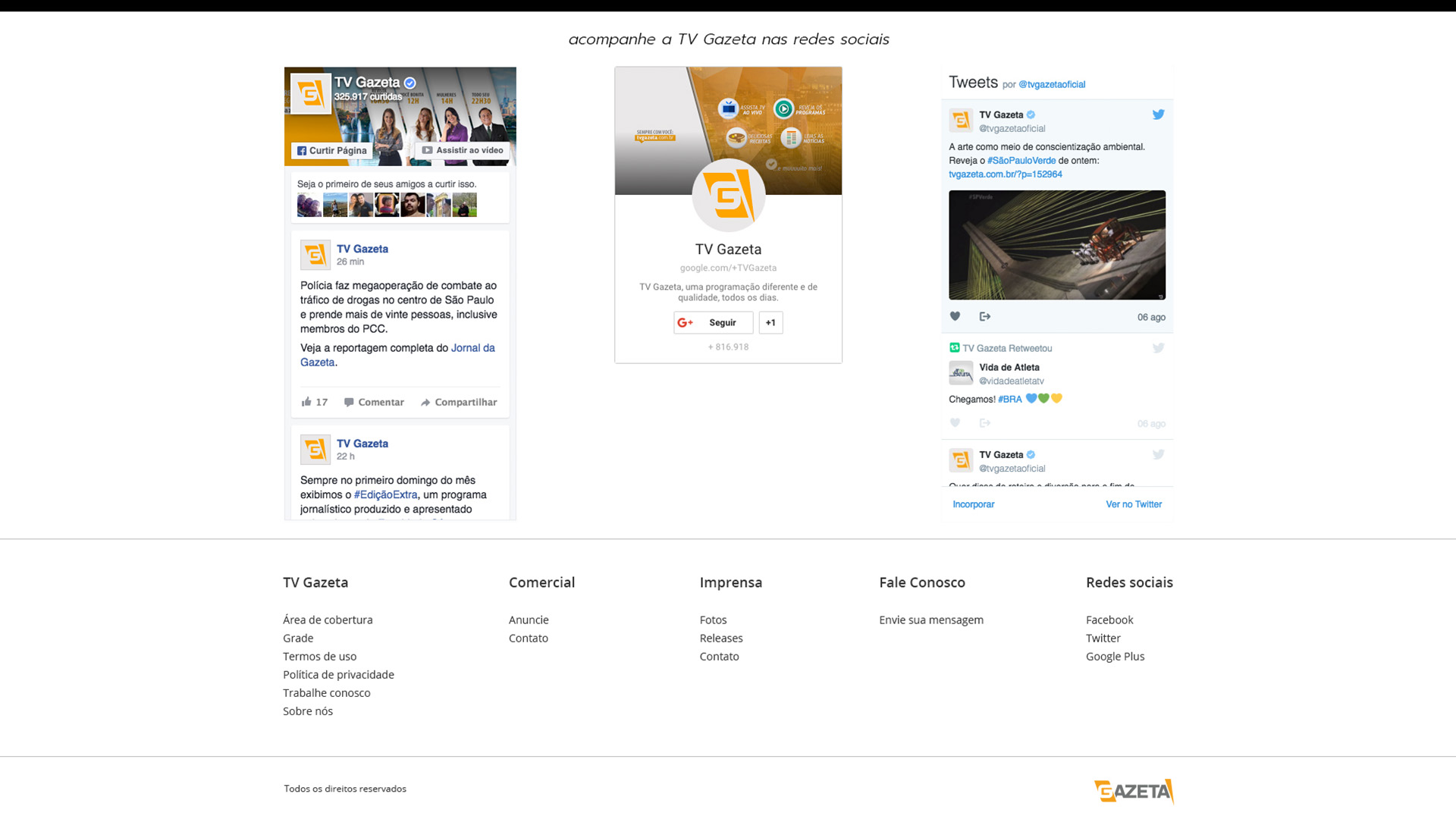1456x819 pixels.
Task: Click the retweet icon beside TV Gazeta Retweetou
Action: (955, 347)
